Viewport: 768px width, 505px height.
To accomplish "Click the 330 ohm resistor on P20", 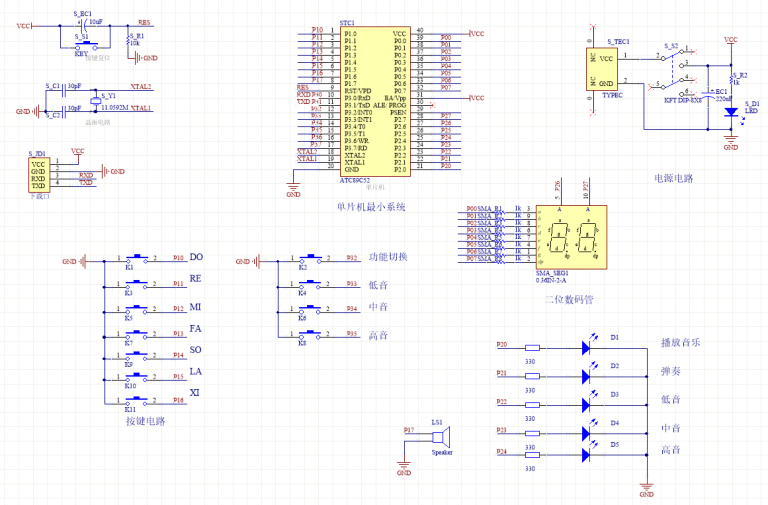I will pos(532,348).
